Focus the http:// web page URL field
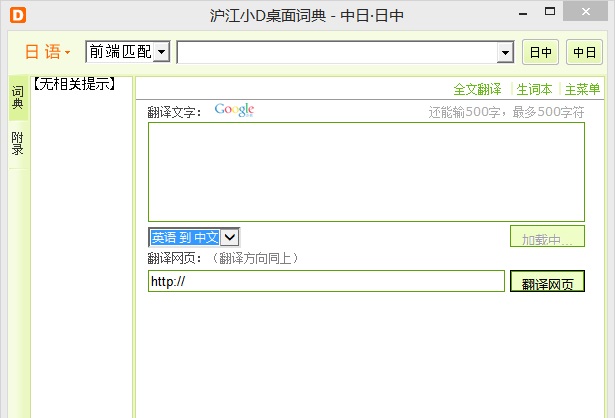The height and width of the screenshot is (418, 615). coord(326,281)
